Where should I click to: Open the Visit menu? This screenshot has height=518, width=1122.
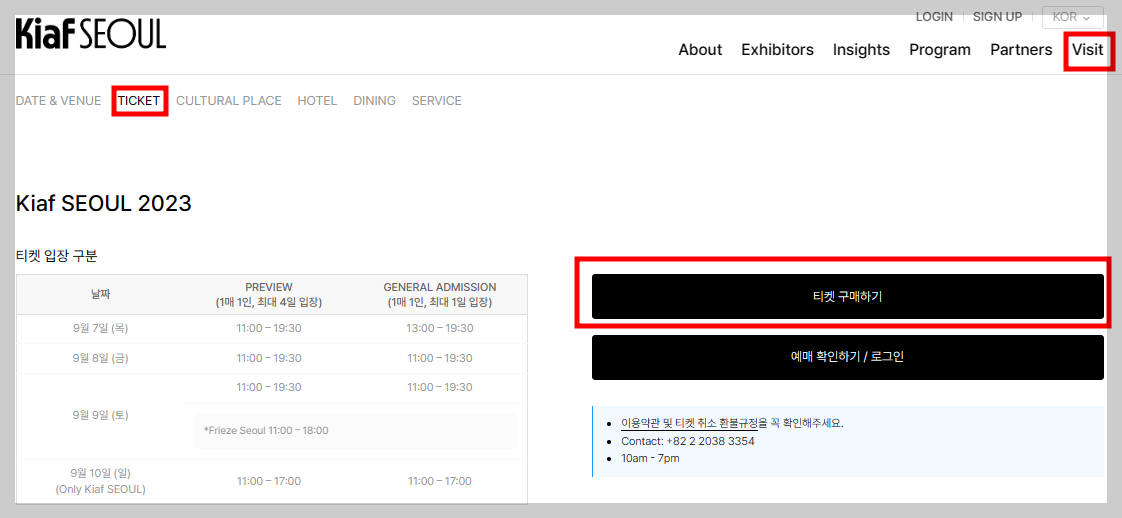1088,49
